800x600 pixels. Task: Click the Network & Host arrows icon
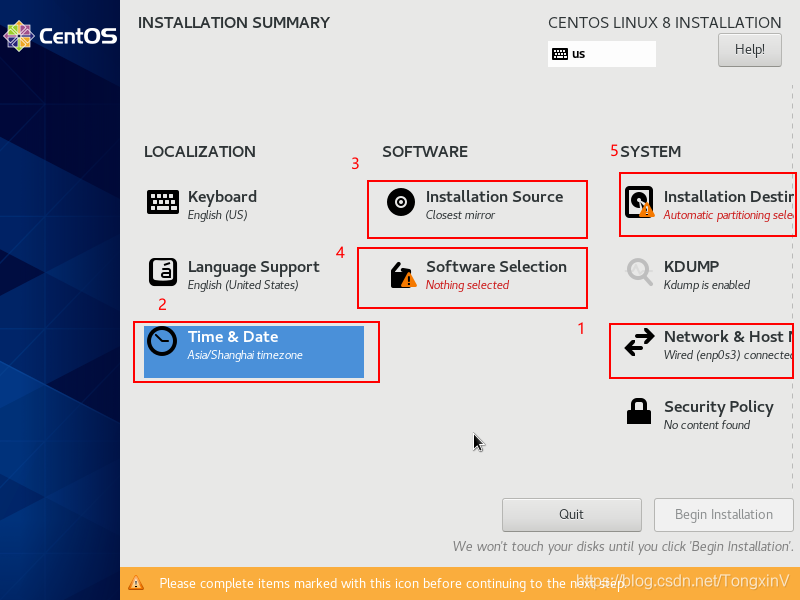click(639, 342)
